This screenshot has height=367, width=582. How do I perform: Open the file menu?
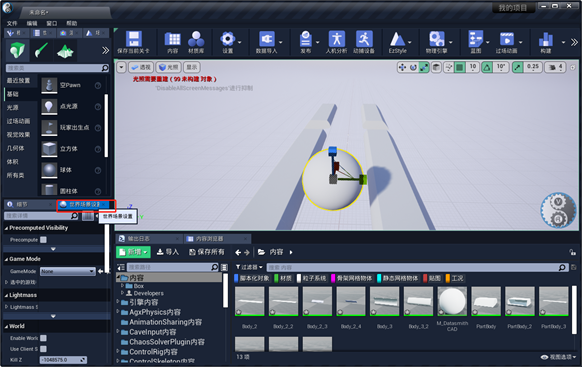pos(12,23)
